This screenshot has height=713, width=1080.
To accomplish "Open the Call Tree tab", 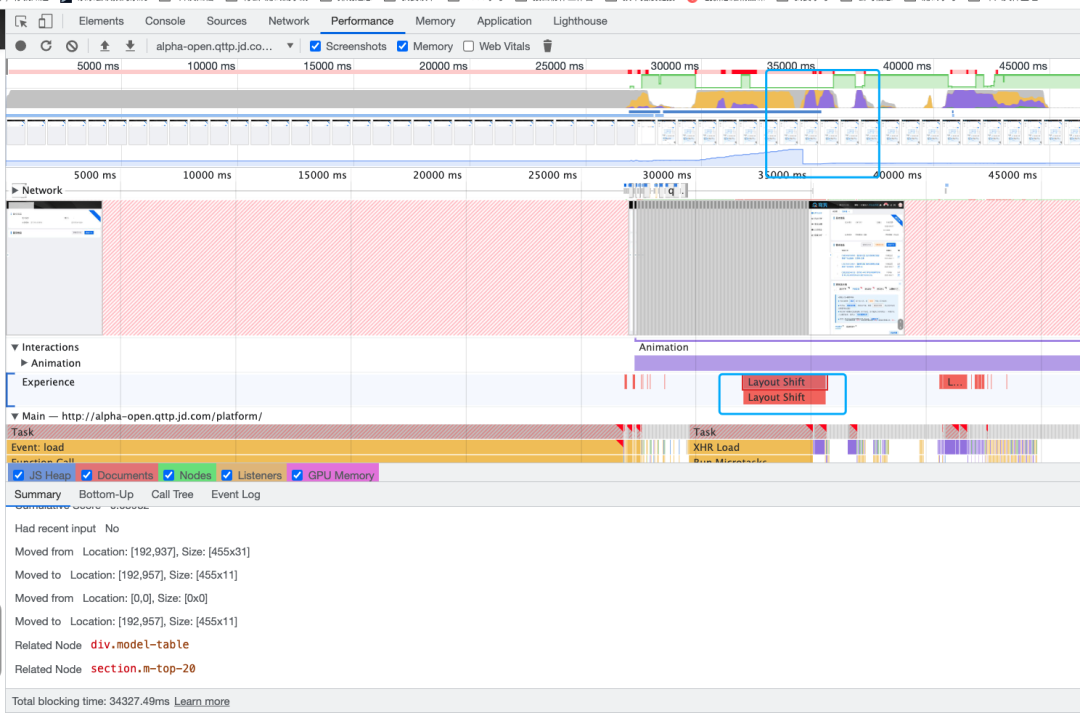I will point(172,495).
